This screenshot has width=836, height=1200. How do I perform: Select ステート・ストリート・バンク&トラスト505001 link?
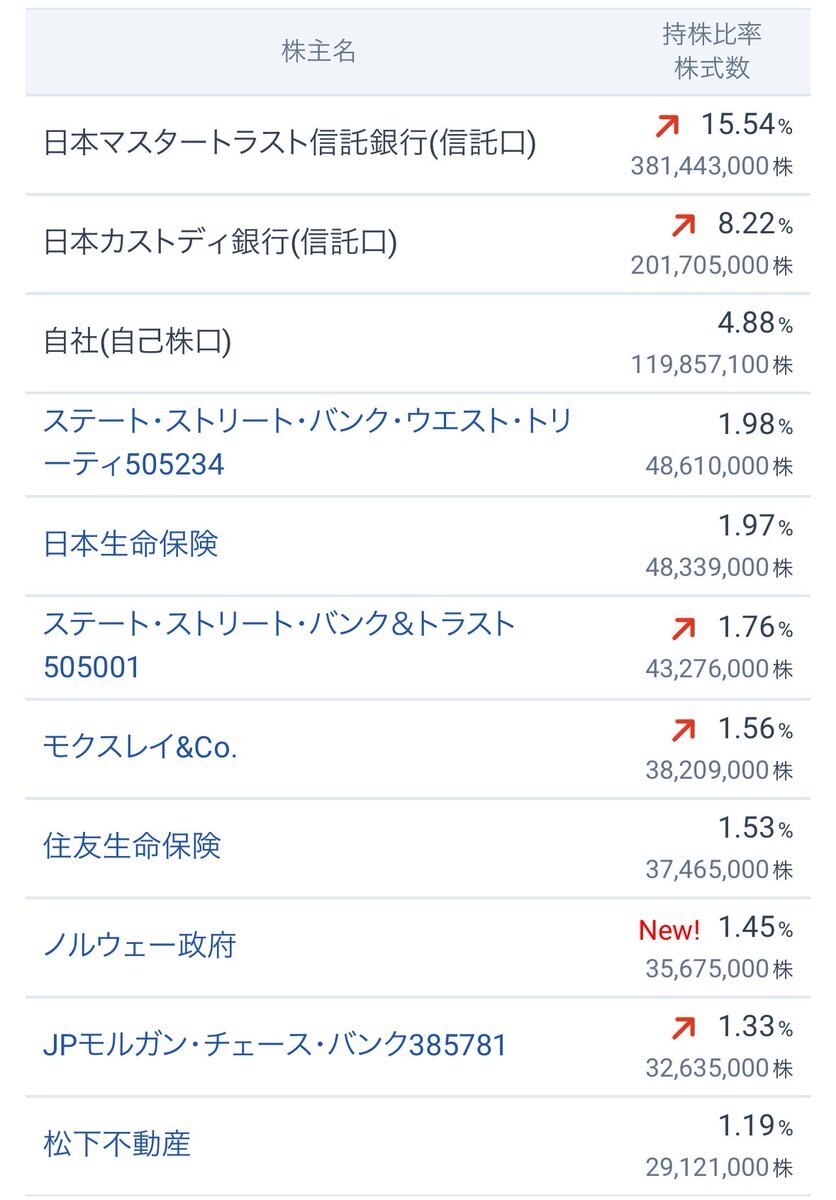tap(280, 646)
